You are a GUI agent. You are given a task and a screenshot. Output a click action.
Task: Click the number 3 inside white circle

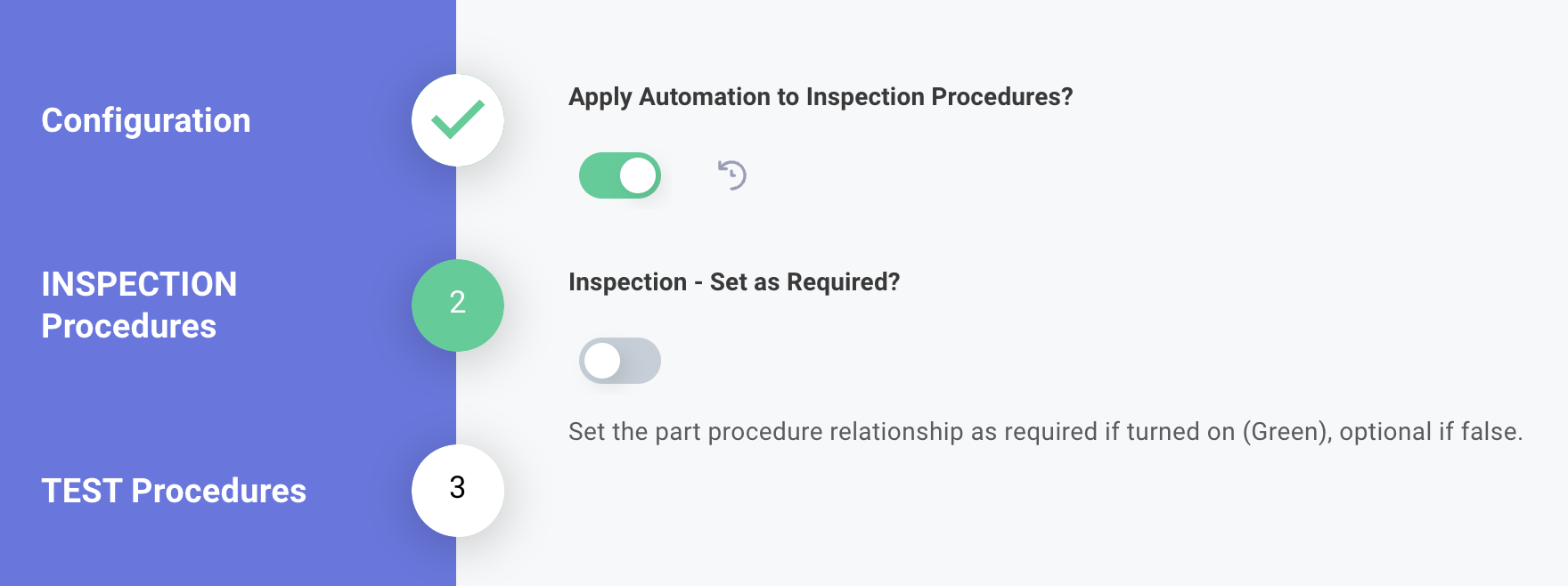pos(457,487)
